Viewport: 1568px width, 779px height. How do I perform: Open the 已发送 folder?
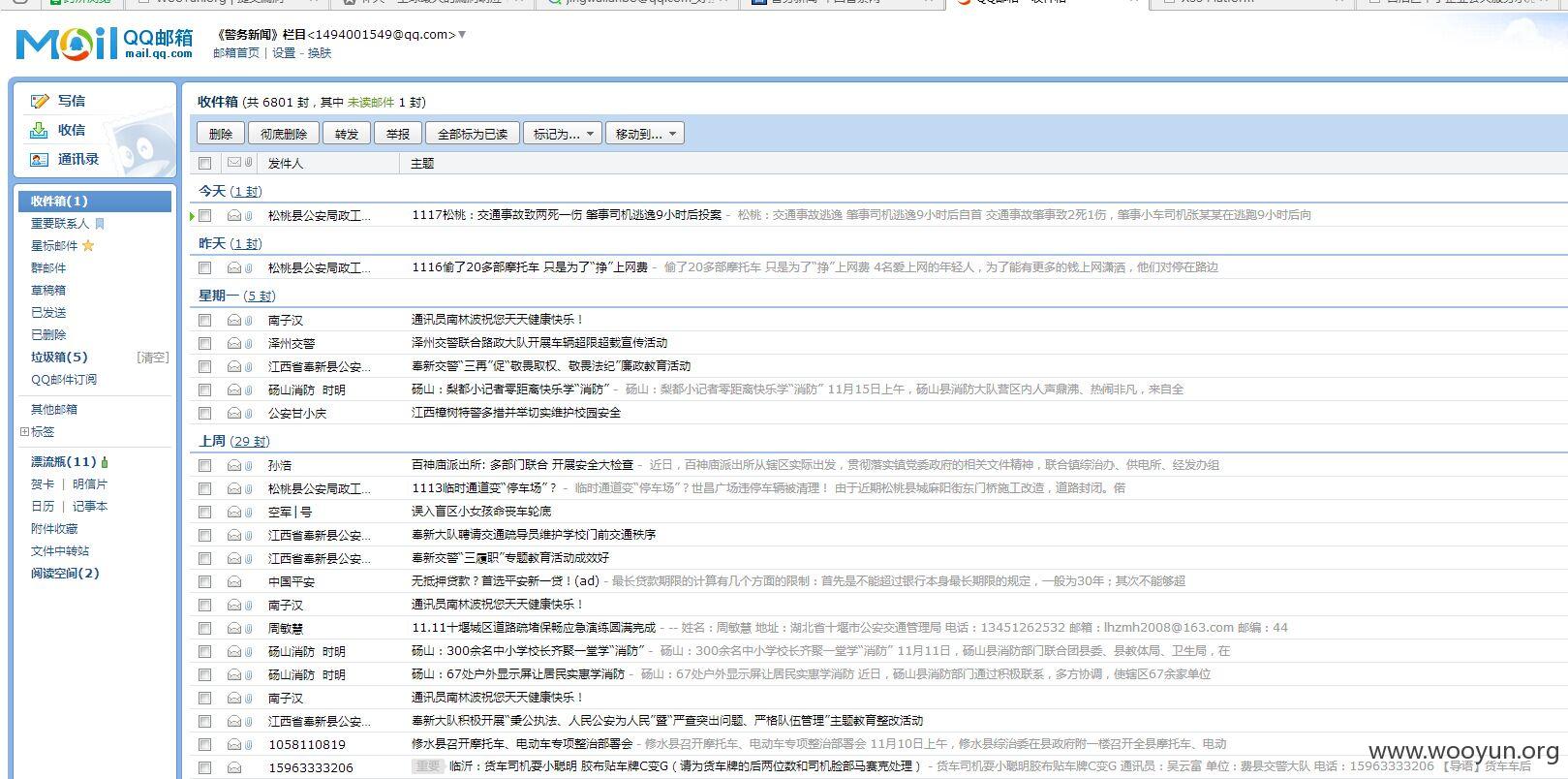click(x=48, y=313)
